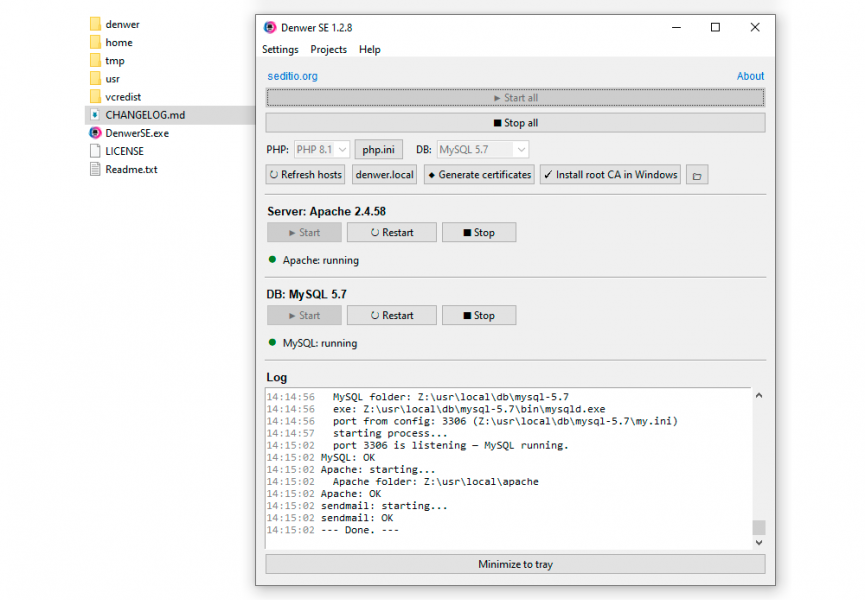The width and height of the screenshot is (865, 600).
Task: Click the log scrollbar thumb
Action: 759,527
